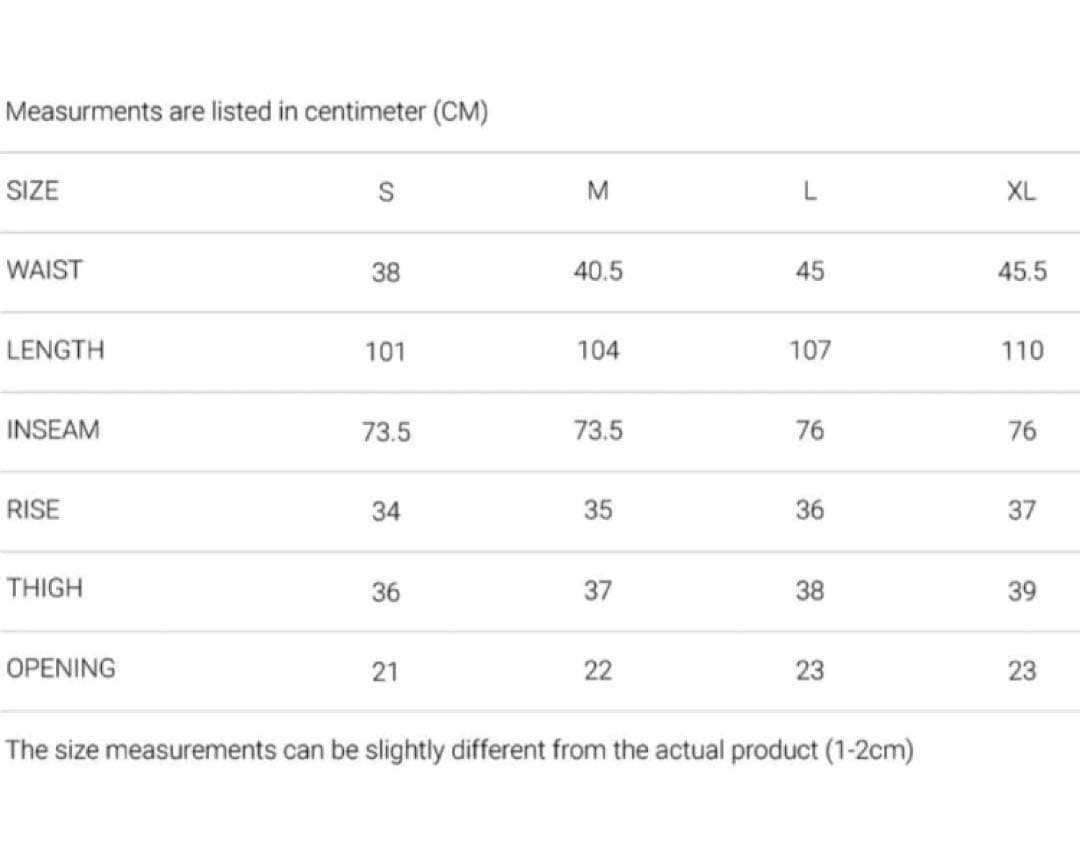Select the XL size column header
The height and width of the screenshot is (857, 1080).
(x=1021, y=192)
